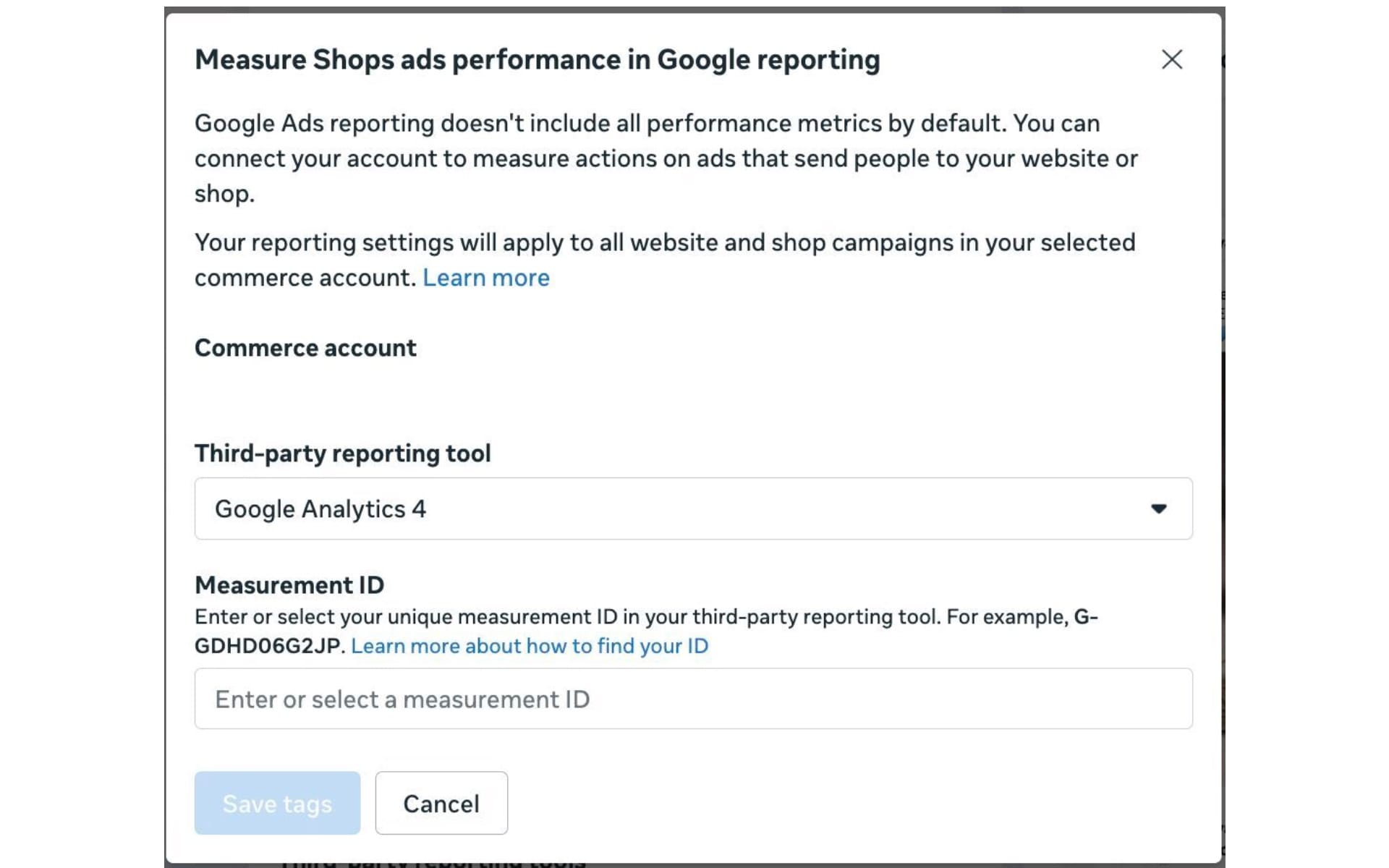Follow the Learn more about how to find your ID link
Screen dimensions: 1389x868
click(x=530, y=646)
